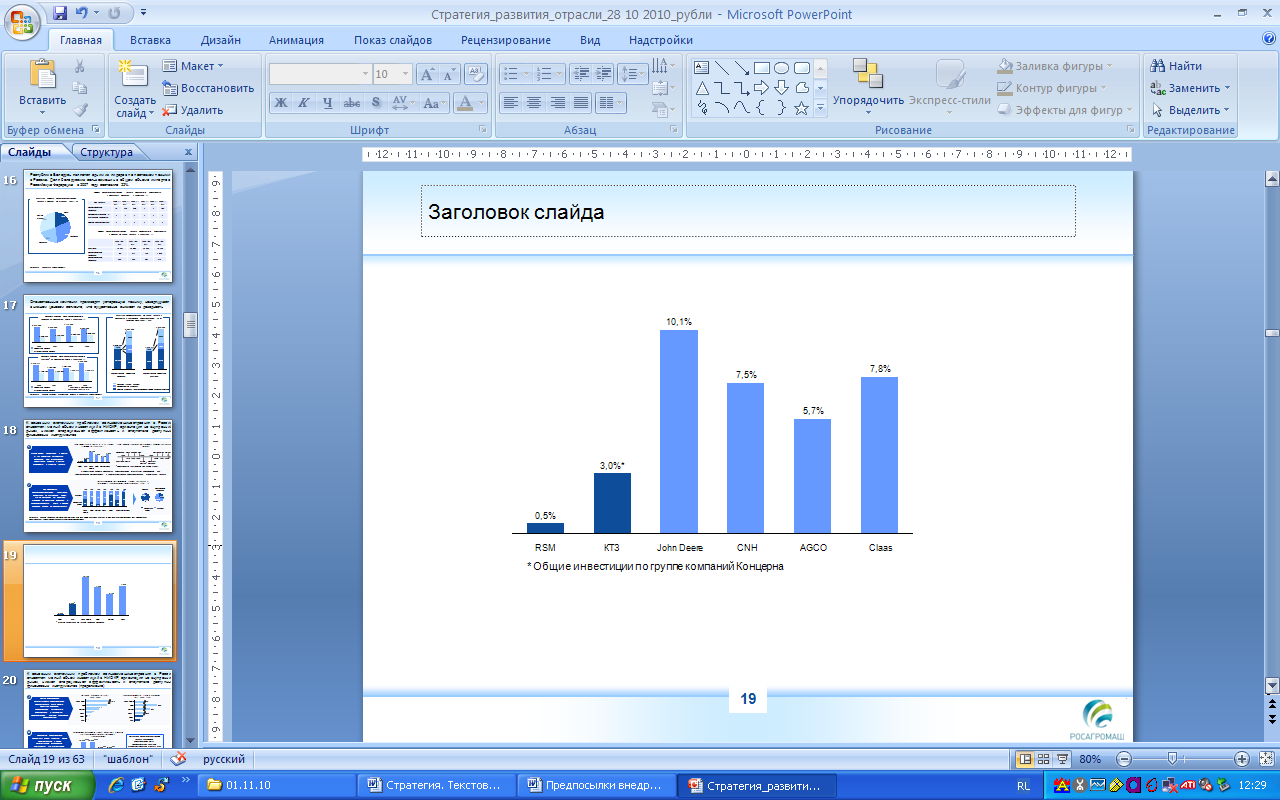Screen dimensions: 1280x800
Task: Click Удалить to delete slide
Action: (x=193, y=110)
